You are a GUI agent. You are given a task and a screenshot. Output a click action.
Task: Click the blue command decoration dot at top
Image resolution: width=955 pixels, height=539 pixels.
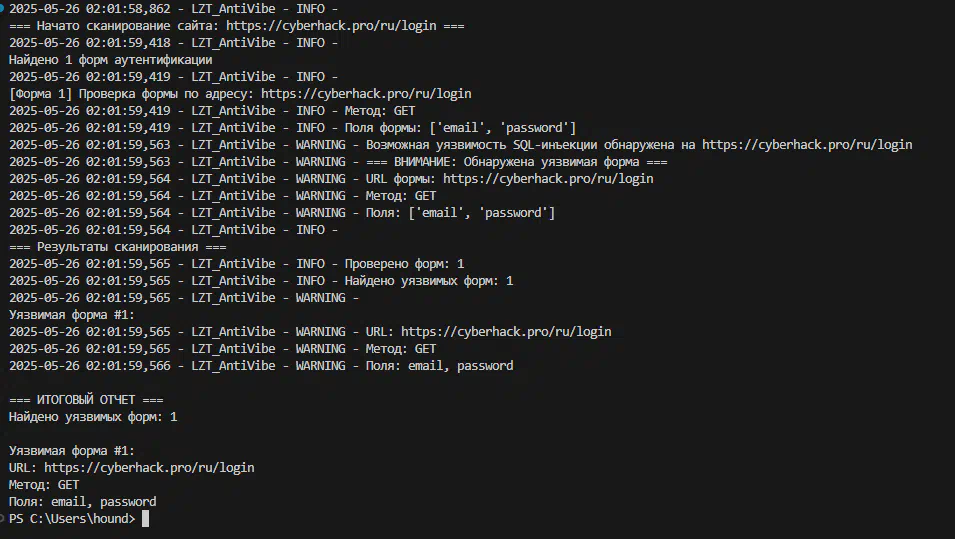pyautogui.click(x=2, y=8)
